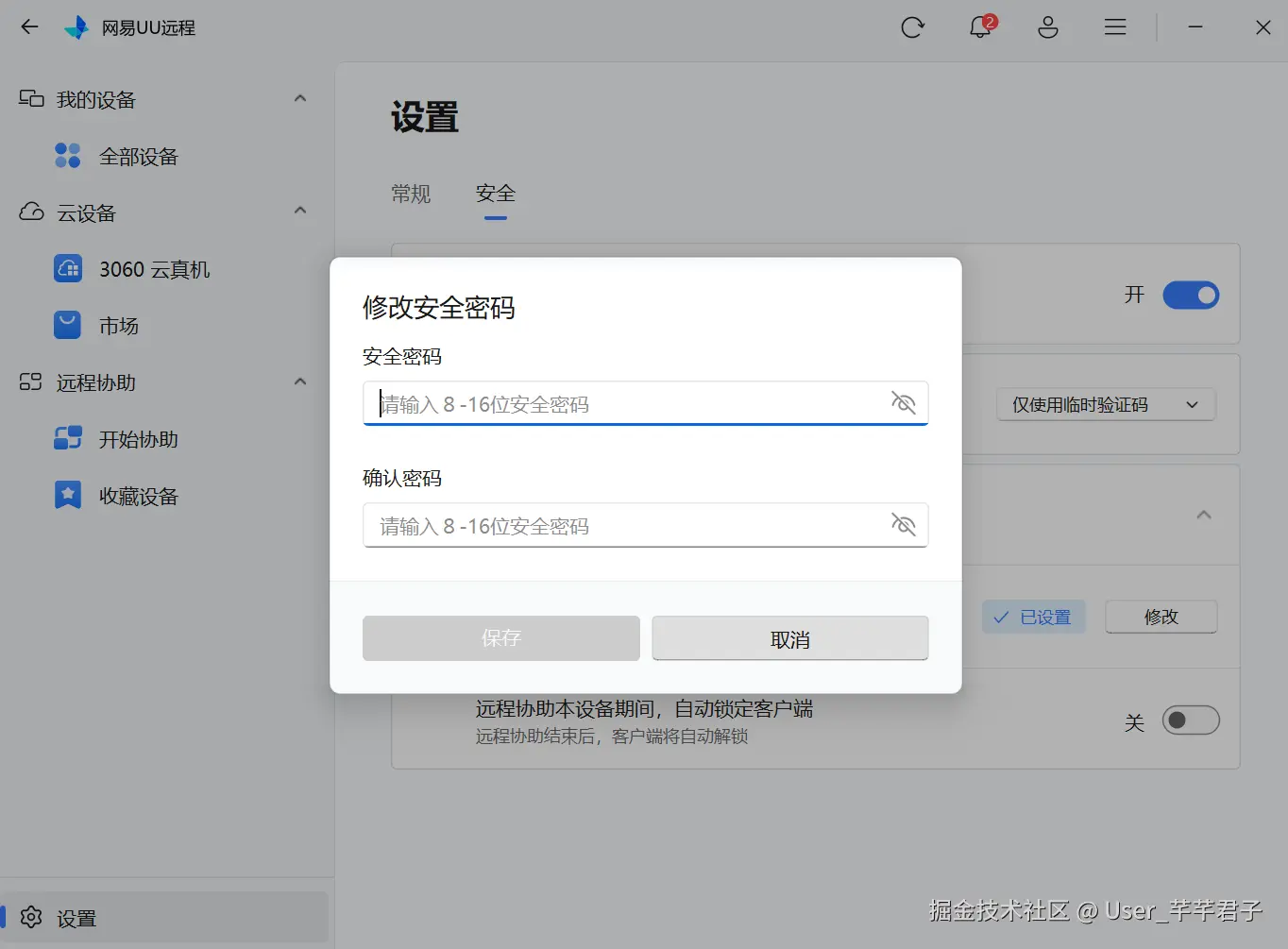Click the 开始协助 icon

click(68, 439)
